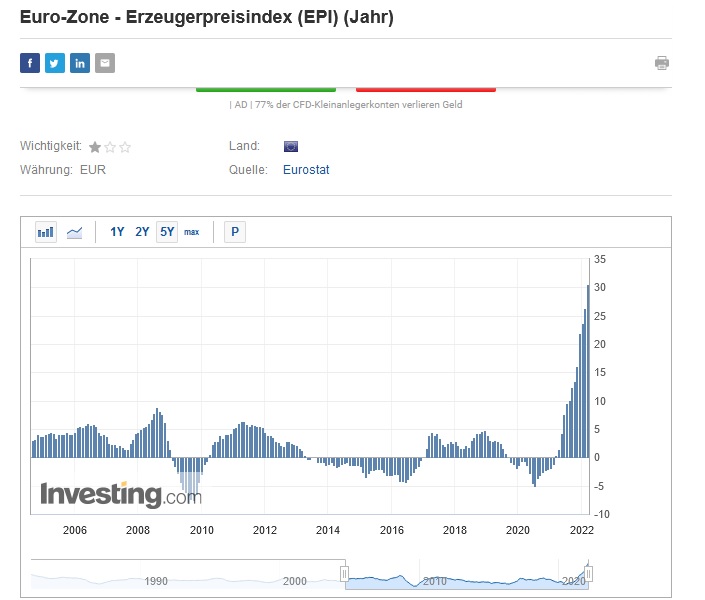Select the 2Y time range
Viewport: 705px width, 600px height.
click(142, 232)
